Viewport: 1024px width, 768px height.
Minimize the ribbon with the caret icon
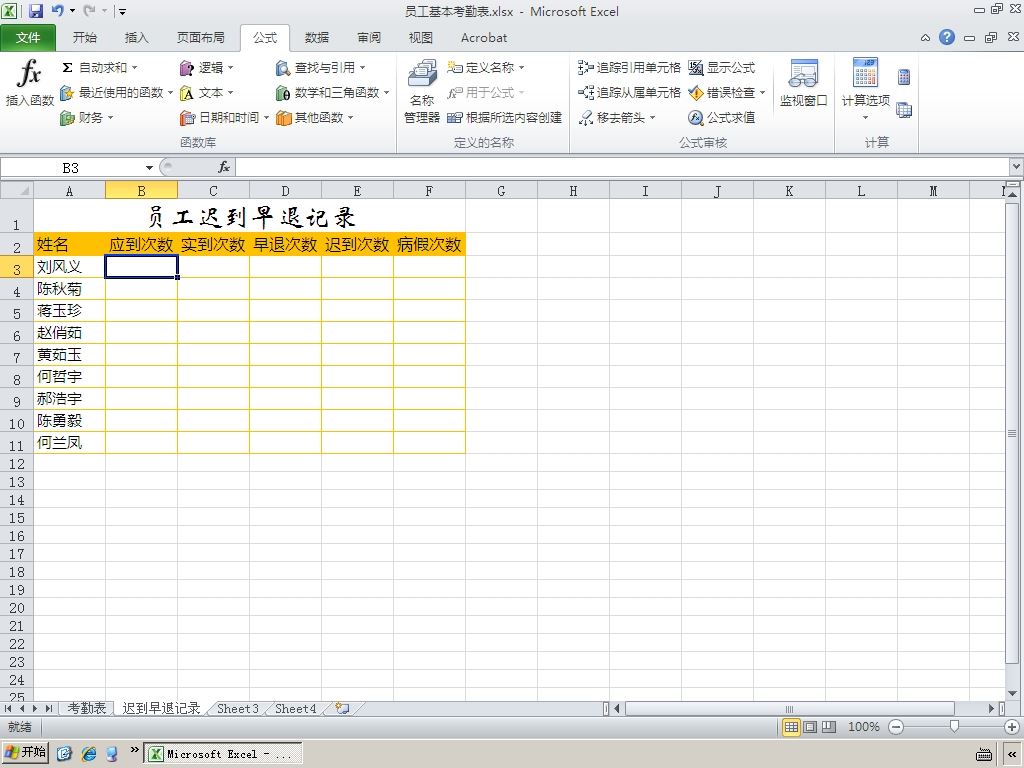point(925,38)
